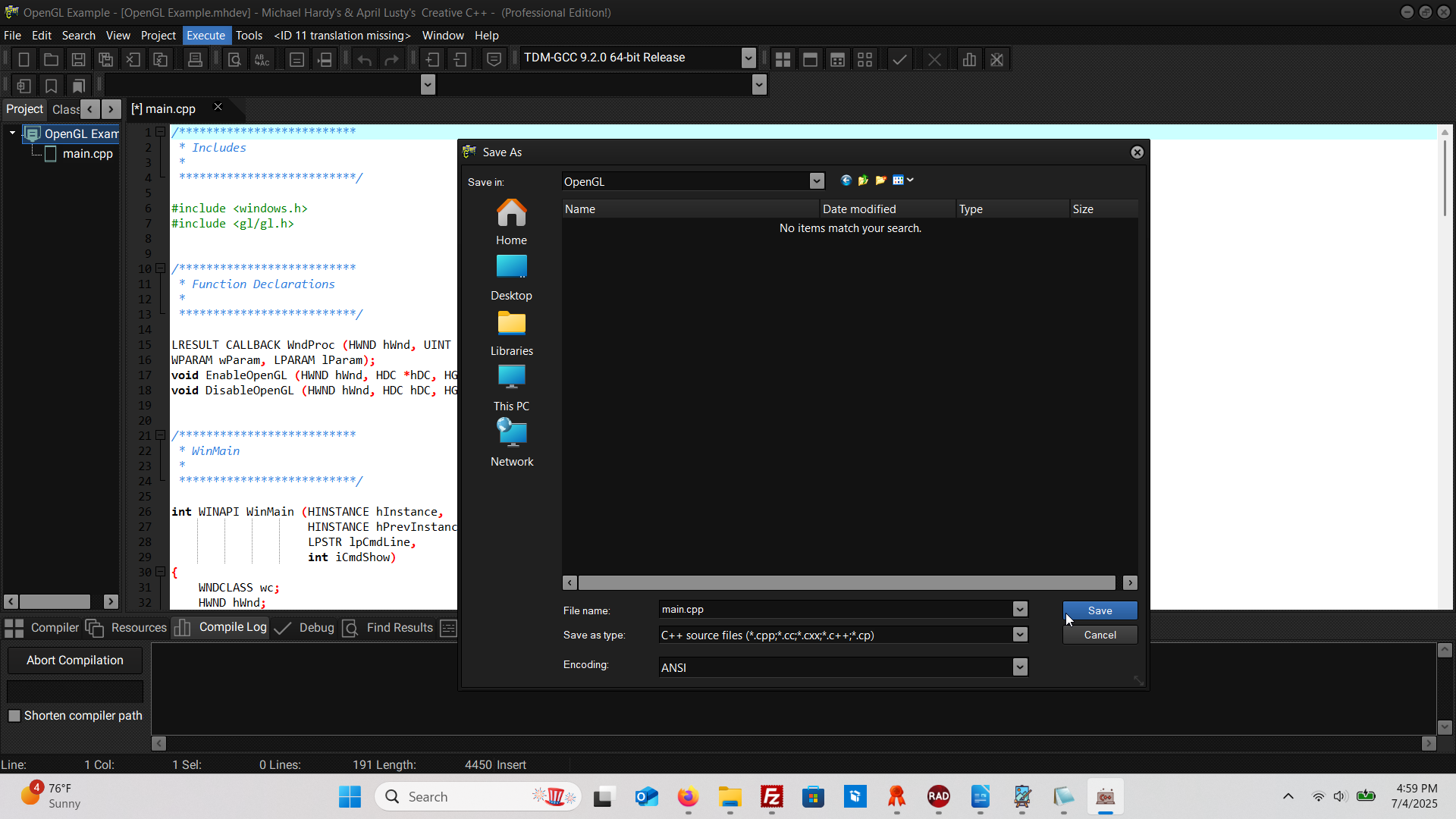Open the View Menu icon in Save As dialog
The image size is (1456, 819).
point(902,180)
